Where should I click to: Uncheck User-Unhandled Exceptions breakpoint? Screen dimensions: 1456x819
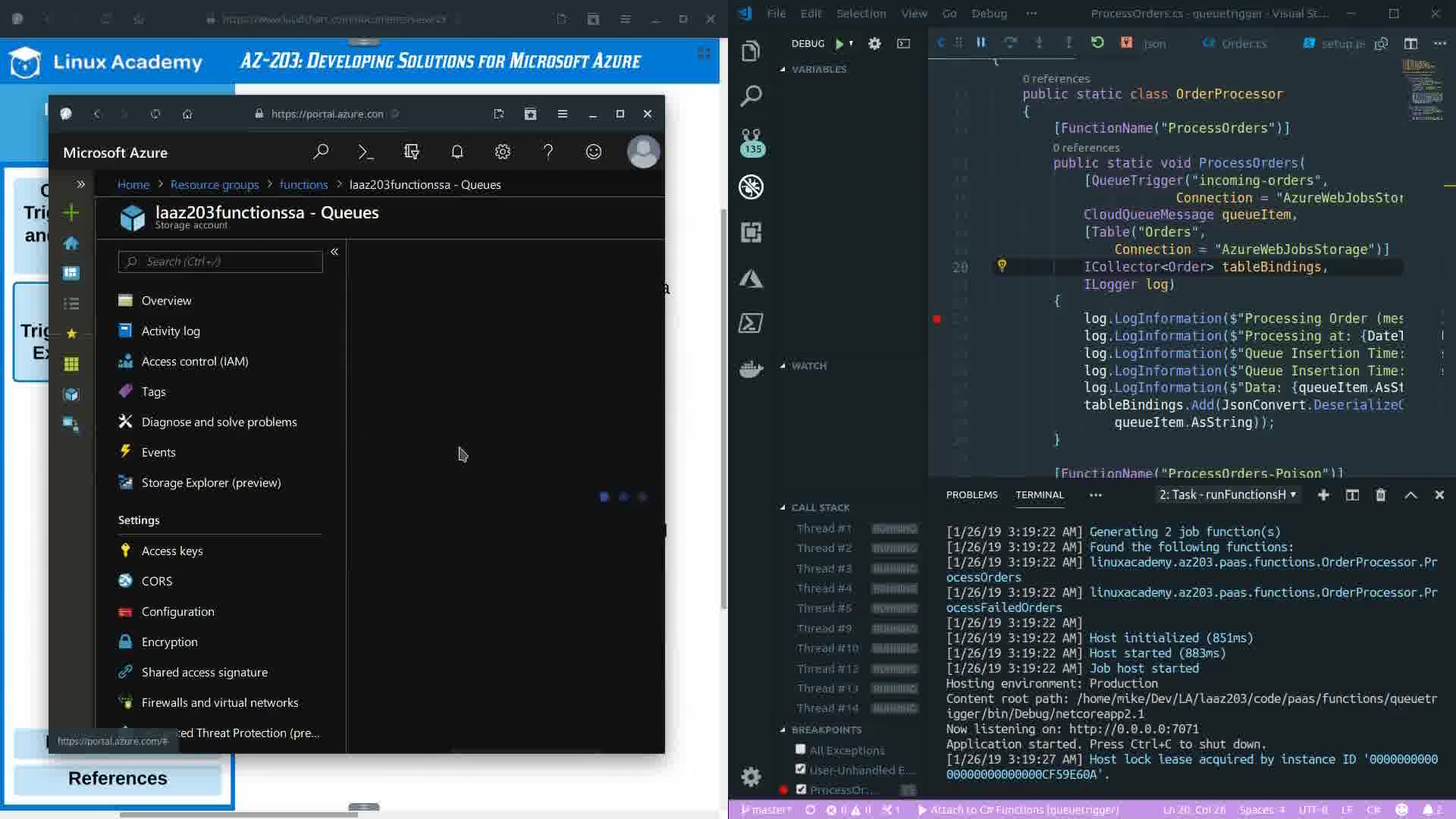click(800, 770)
